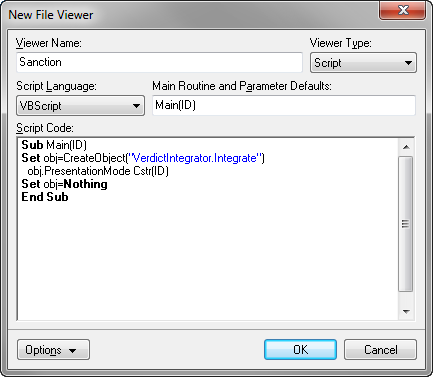
Task: Open the Viewer Type dropdown showing Script
Action: click(x=363, y=63)
